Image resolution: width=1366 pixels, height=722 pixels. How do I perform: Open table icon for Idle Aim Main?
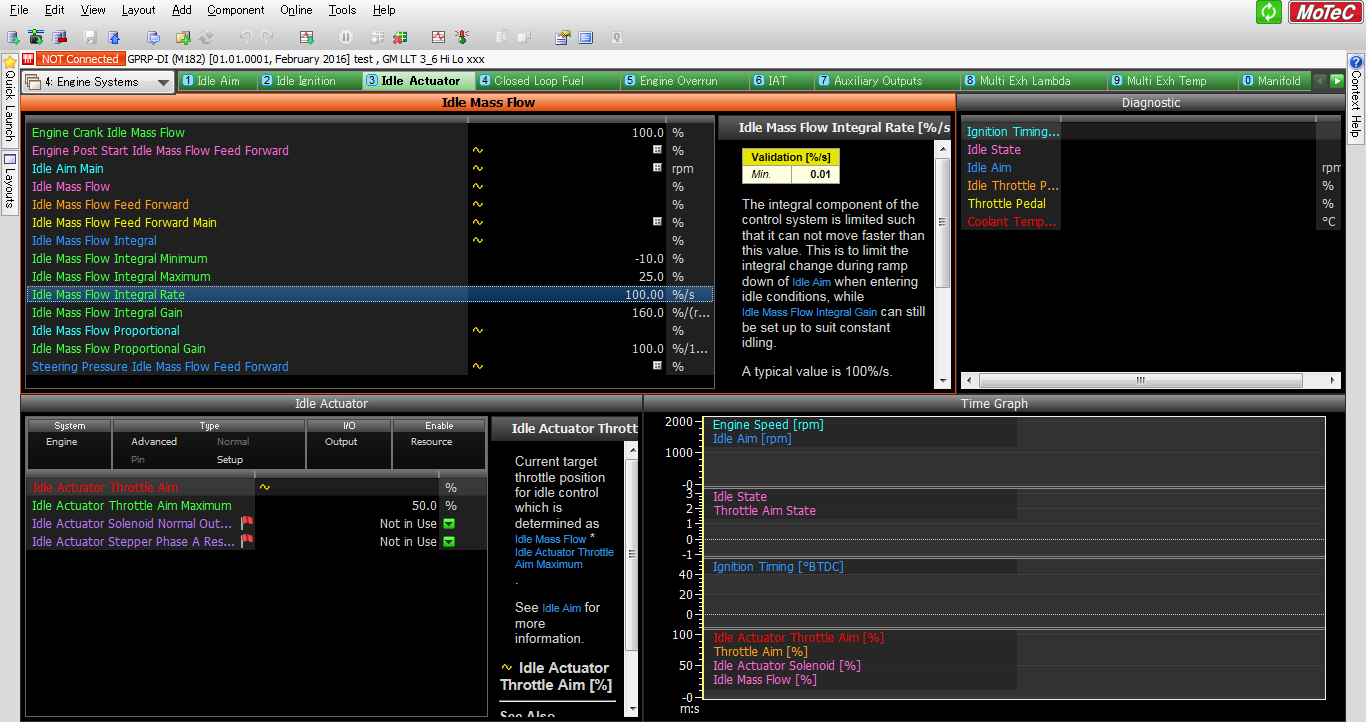pyautogui.click(x=657, y=168)
